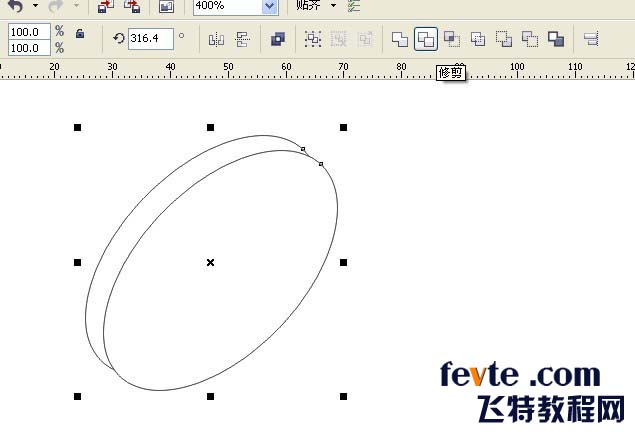
Task: Click the horizontal ruler at the 50 mark
Action: (228, 69)
